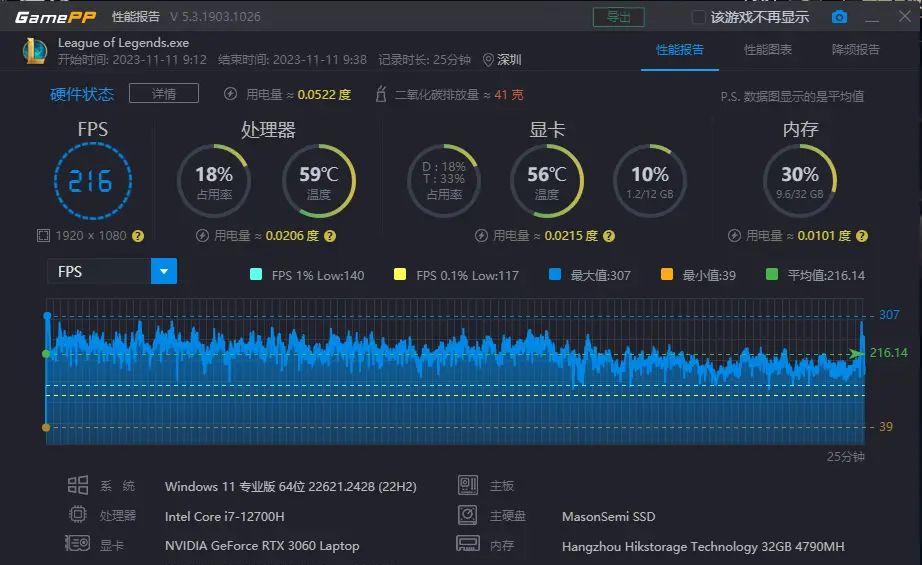Viewport: 922px width, 565px height.
Task: Click the League of Legends game icon
Action: [35, 51]
